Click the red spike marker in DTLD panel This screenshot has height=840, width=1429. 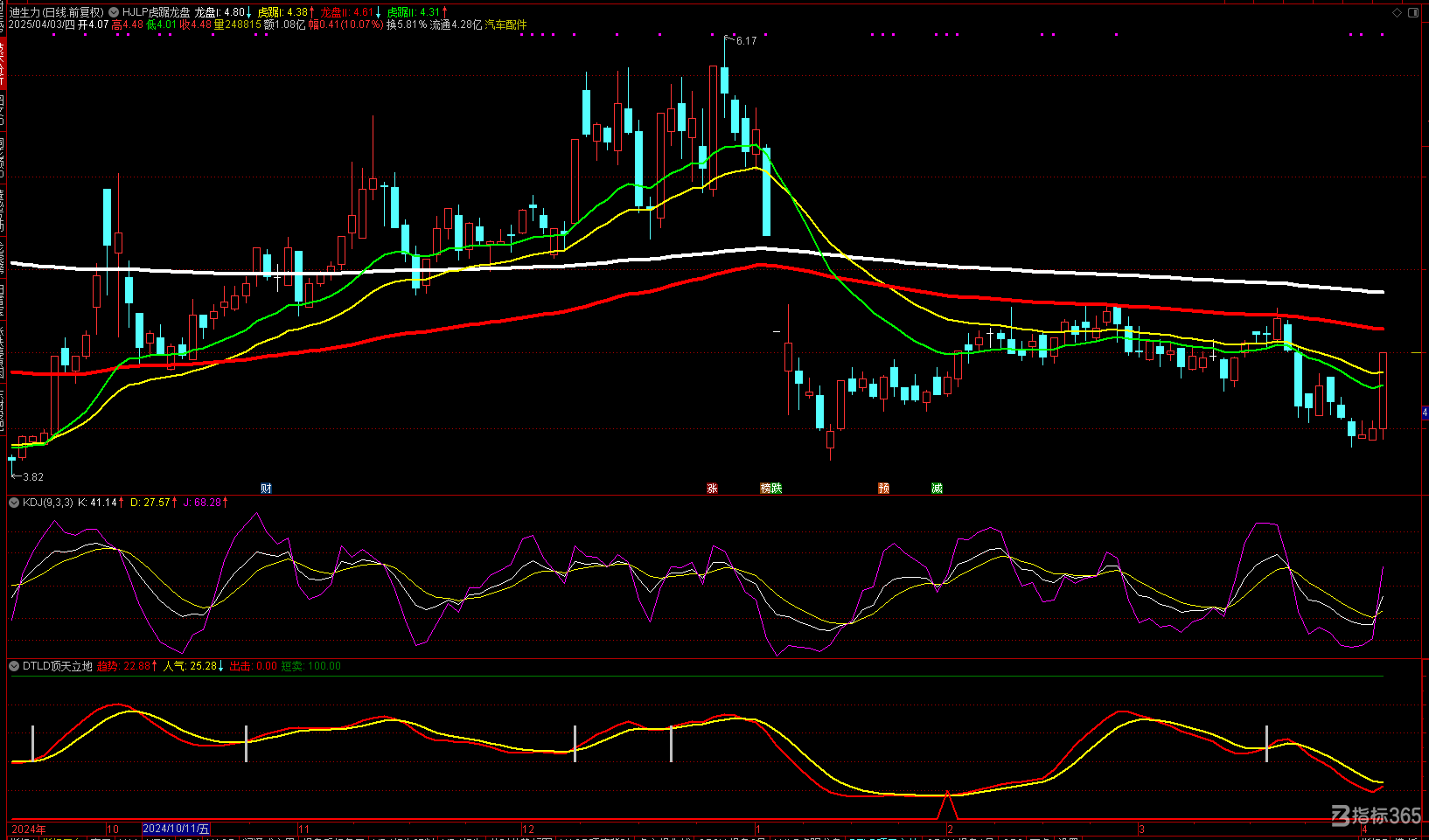pos(947,805)
